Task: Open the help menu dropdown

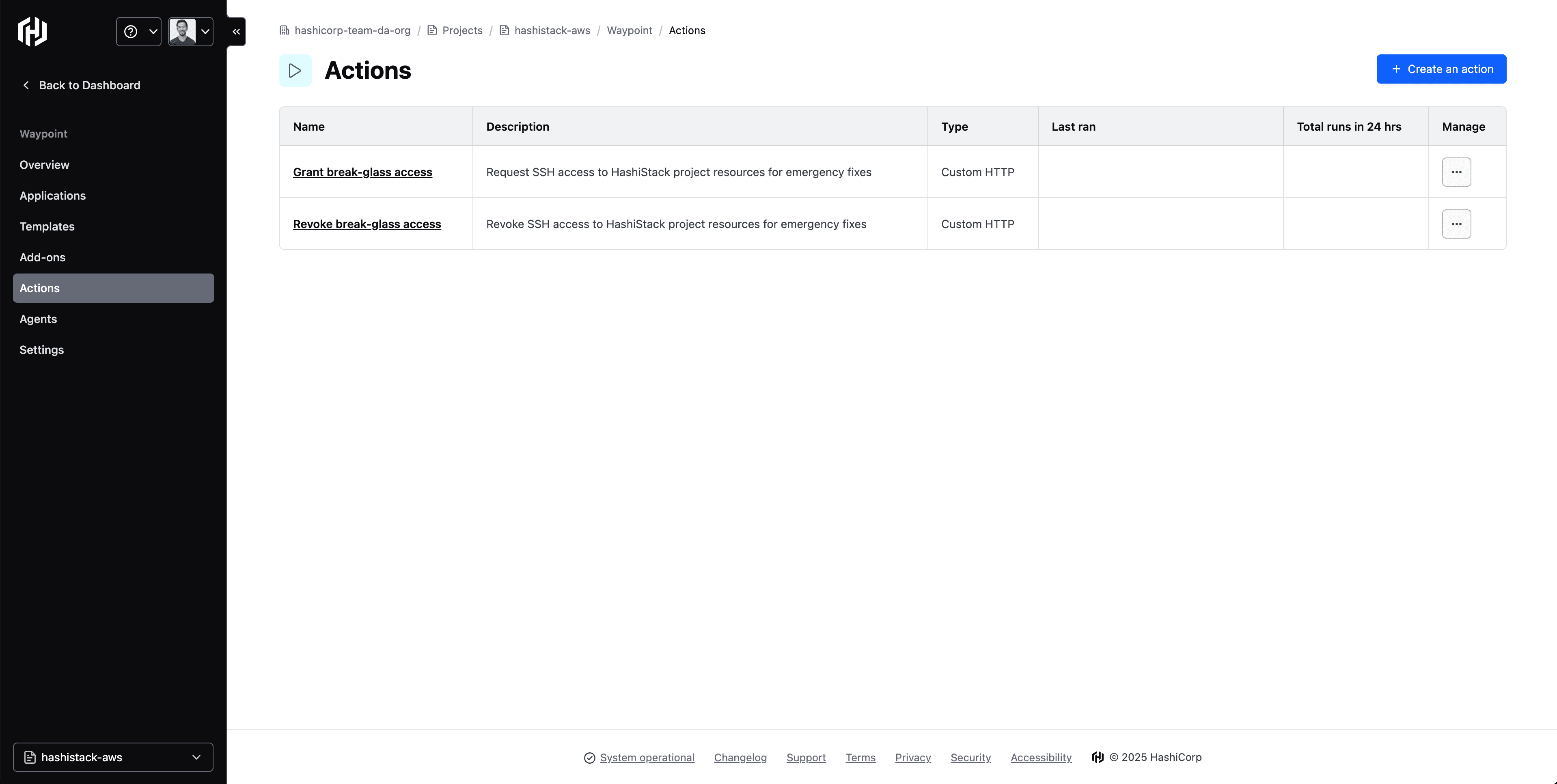Action: pyautogui.click(x=138, y=31)
